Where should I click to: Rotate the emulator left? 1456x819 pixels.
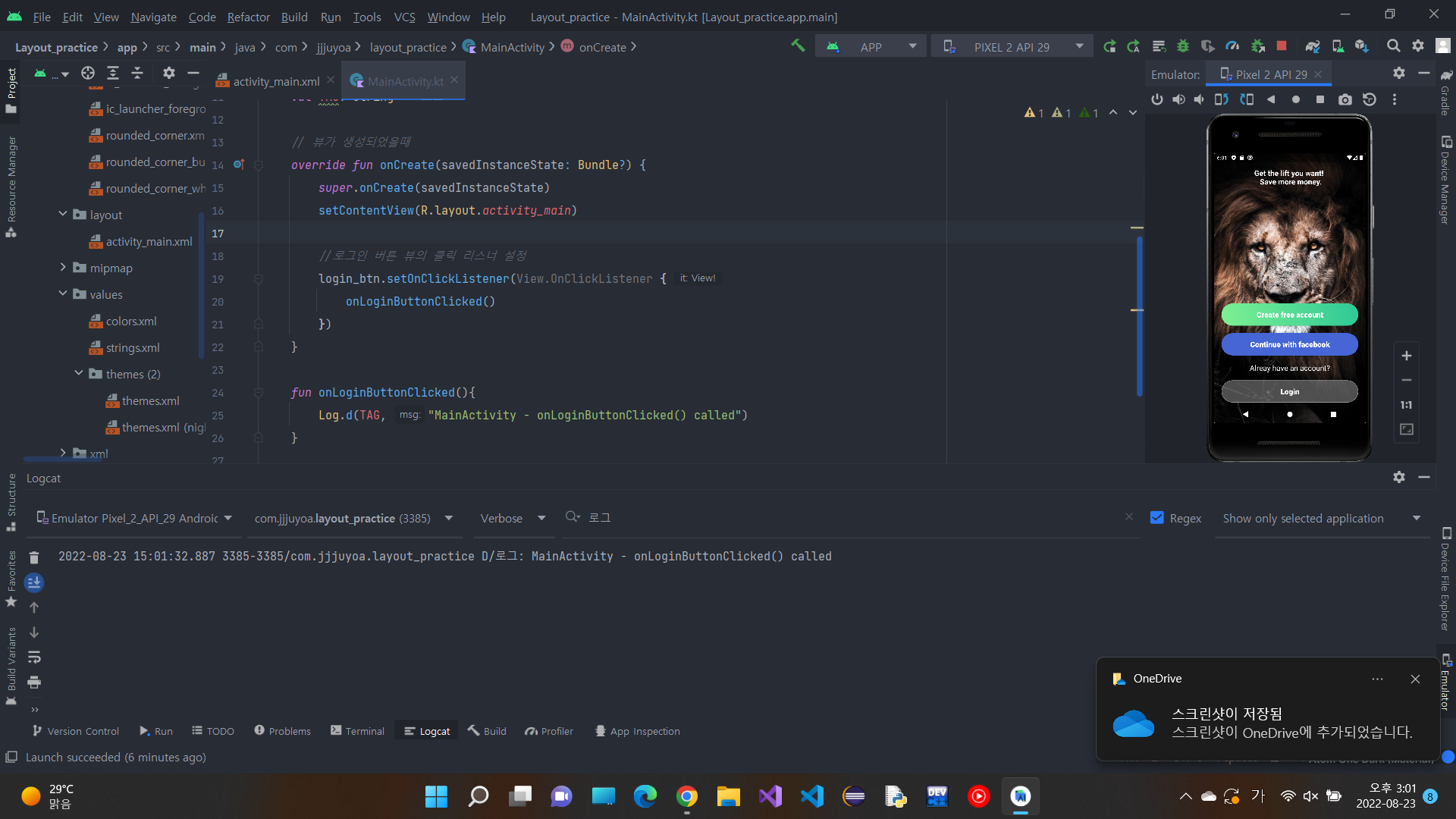pos(1221,99)
